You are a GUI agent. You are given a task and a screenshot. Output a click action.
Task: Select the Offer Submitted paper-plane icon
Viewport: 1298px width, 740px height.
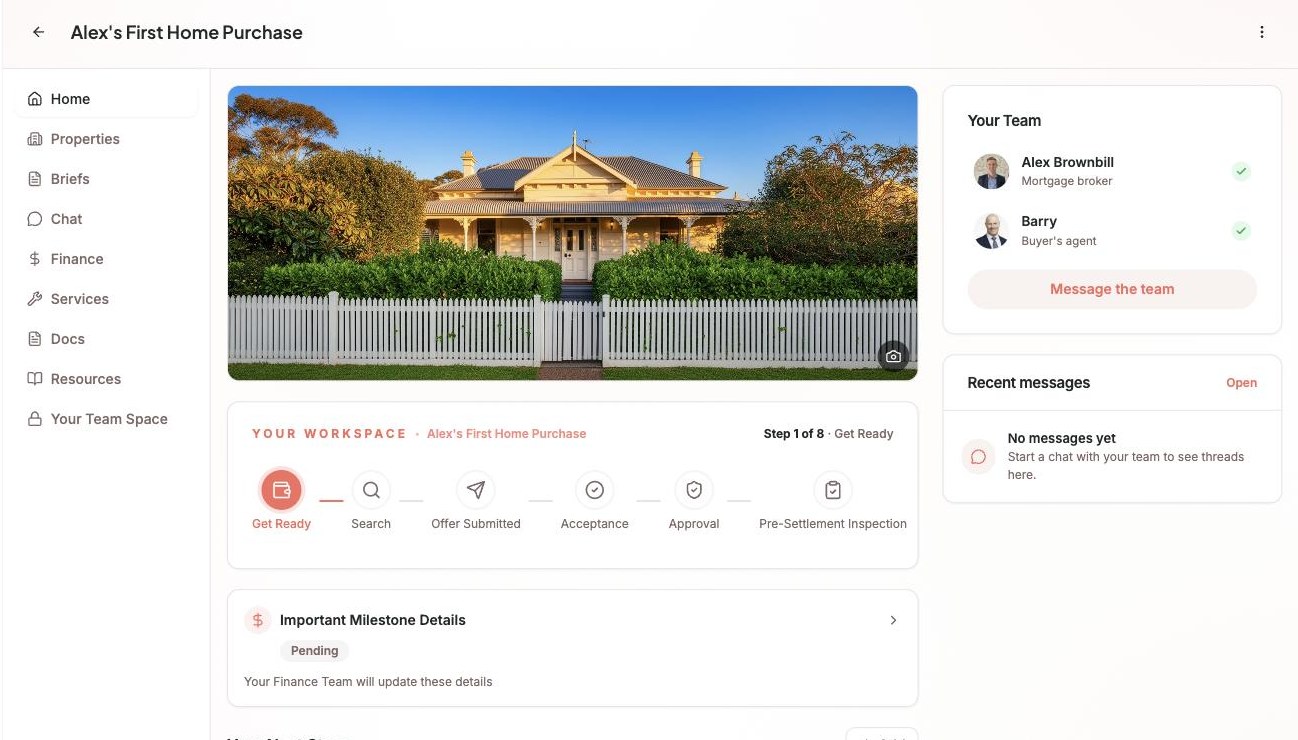click(476, 490)
